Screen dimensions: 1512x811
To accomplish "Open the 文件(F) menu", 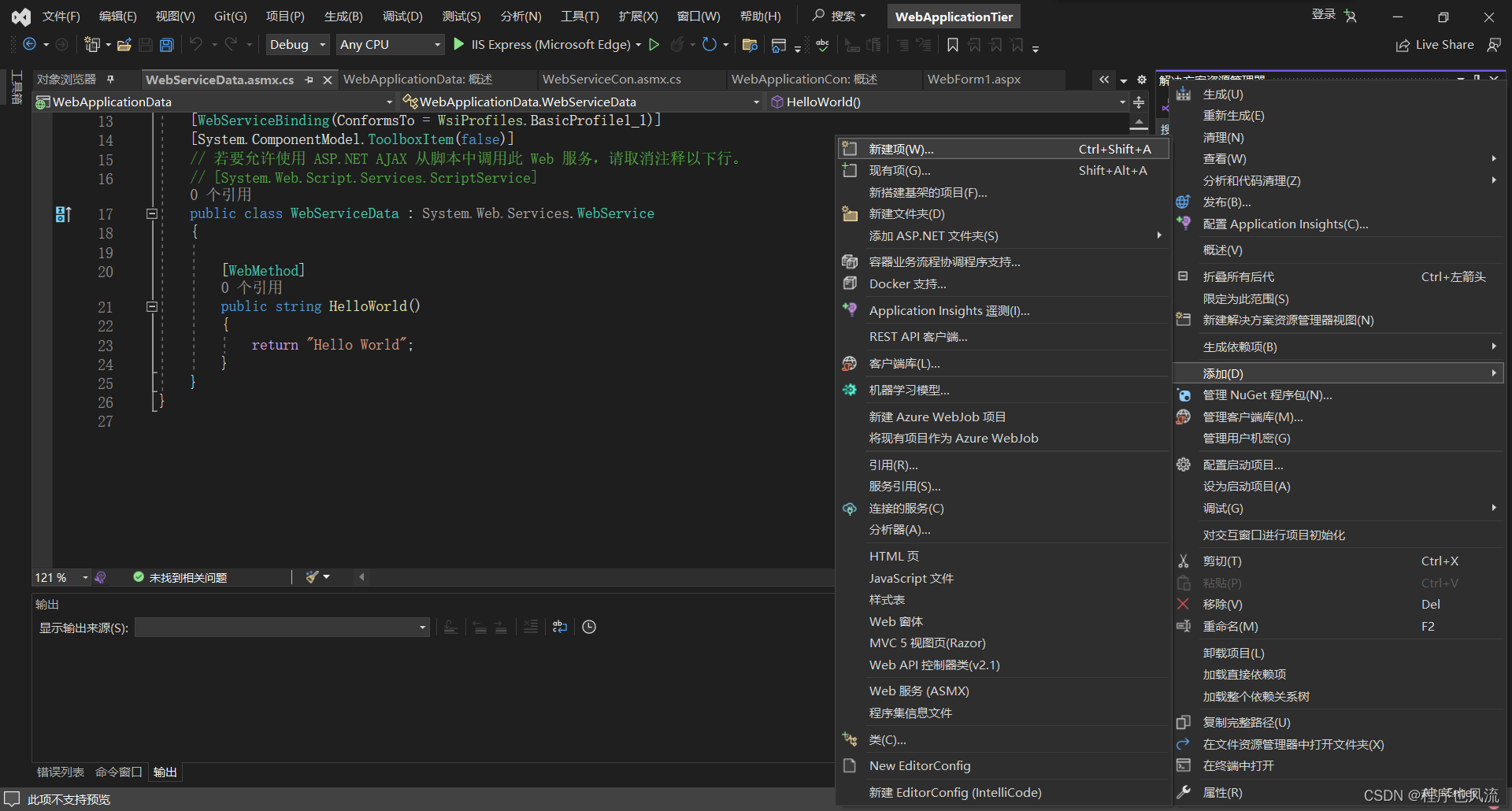I will point(61,16).
